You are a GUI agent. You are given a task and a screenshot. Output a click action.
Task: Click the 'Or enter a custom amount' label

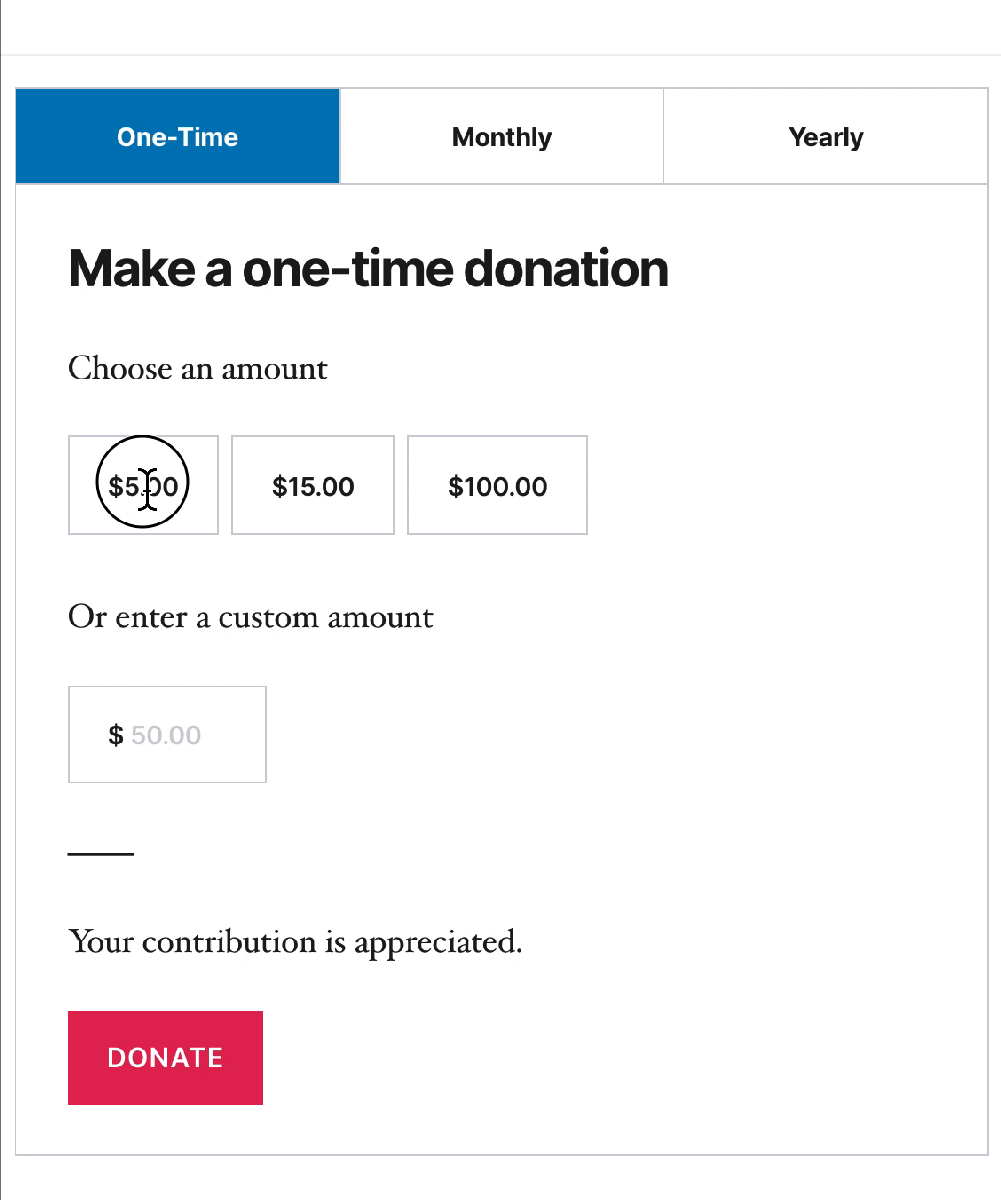pyautogui.click(x=251, y=617)
